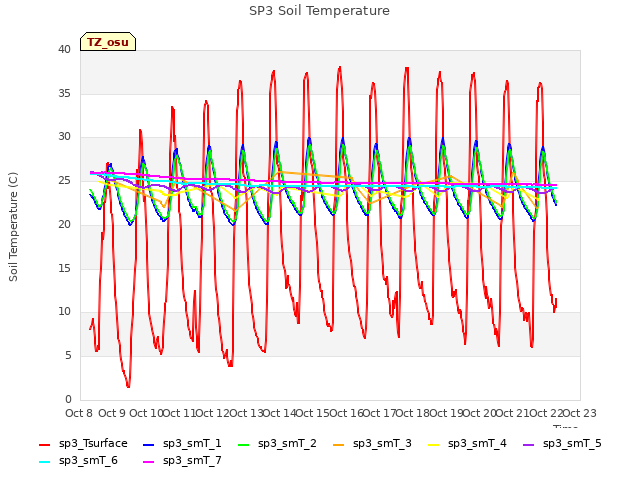Screen dimensions: 640x480
Task: Click the Soil Temperature (C) axis label
Action: coord(13,227)
